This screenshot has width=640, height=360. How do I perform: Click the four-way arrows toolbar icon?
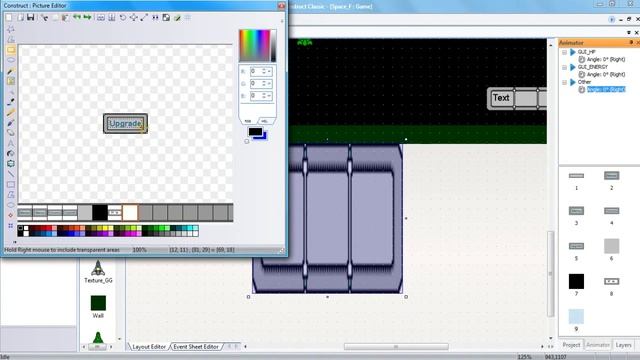click(133, 18)
